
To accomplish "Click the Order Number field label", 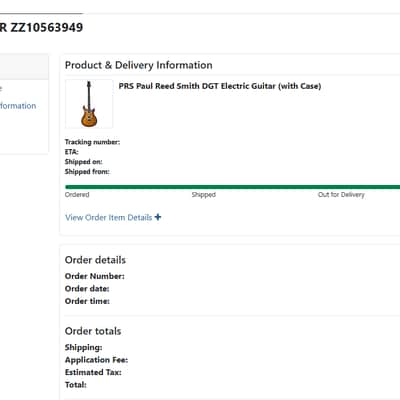I will click(95, 276).
